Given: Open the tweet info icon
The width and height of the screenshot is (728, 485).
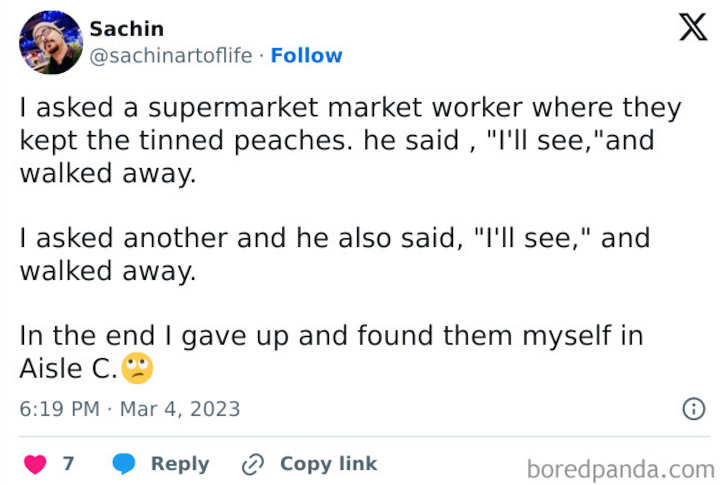Looking at the screenshot, I should point(692,408).
